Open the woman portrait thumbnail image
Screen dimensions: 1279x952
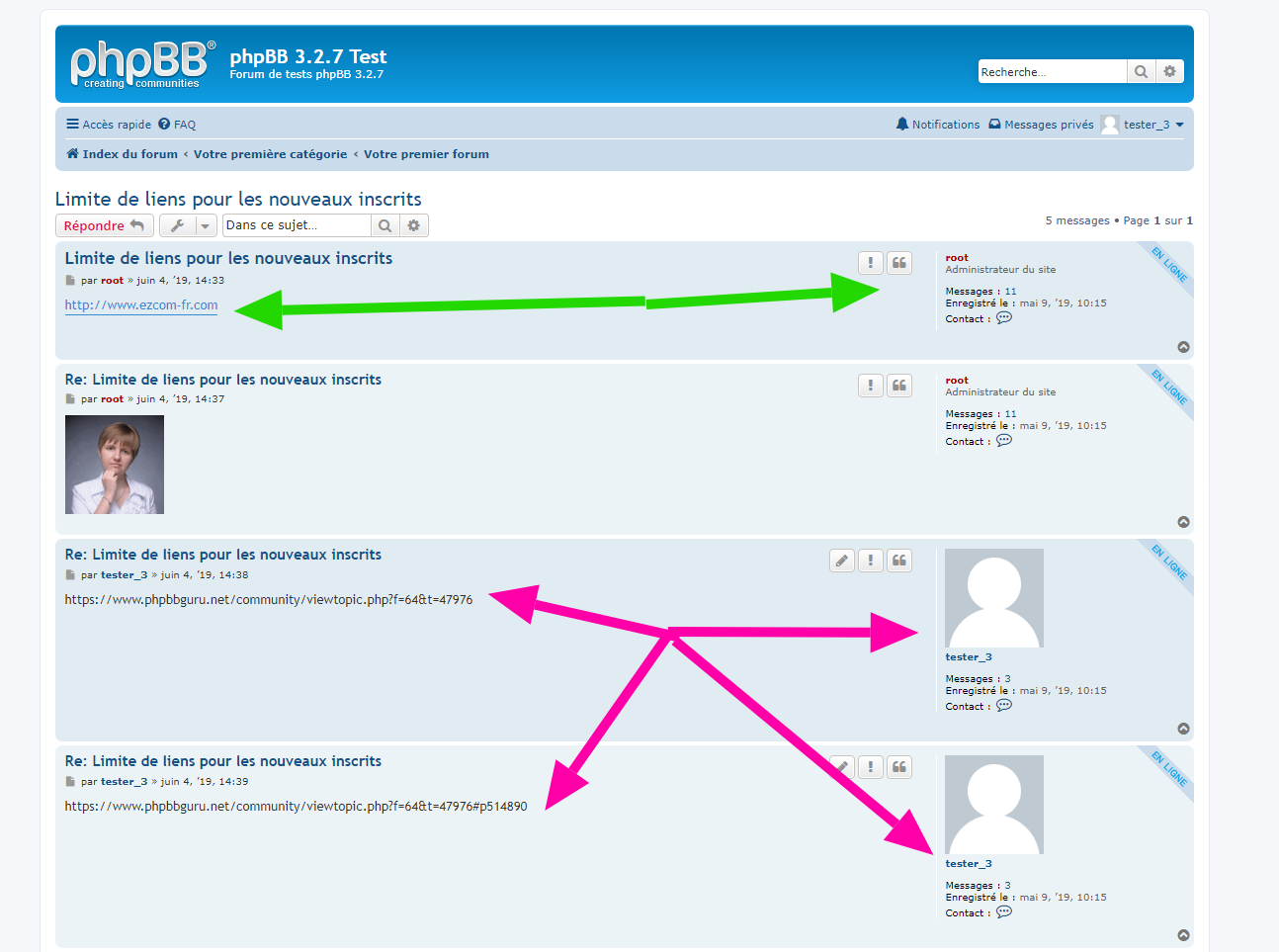click(x=115, y=465)
